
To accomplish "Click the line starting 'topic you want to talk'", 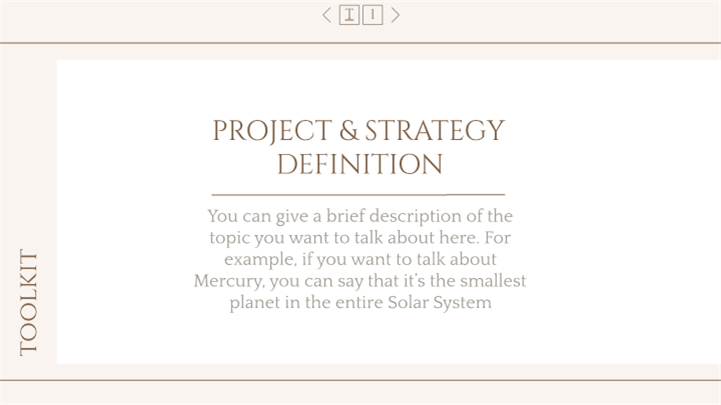I will click(x=360, y=238).
